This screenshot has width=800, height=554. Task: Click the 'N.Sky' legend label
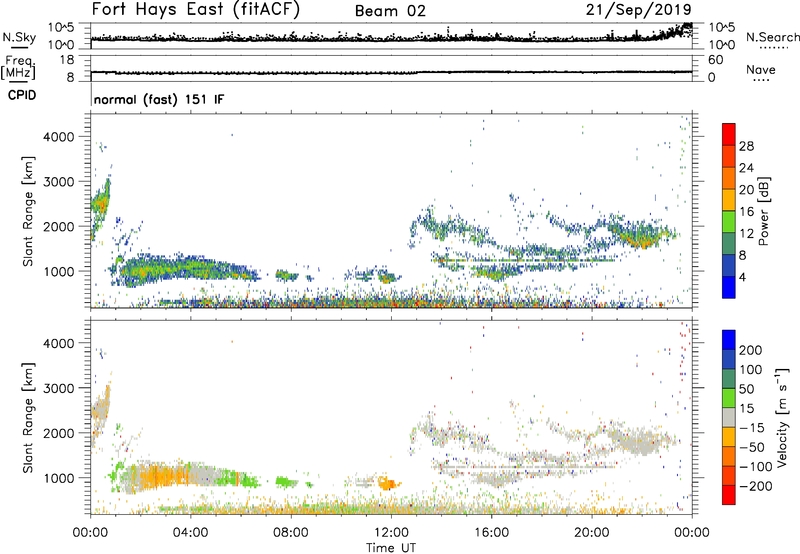pos(19,37)
